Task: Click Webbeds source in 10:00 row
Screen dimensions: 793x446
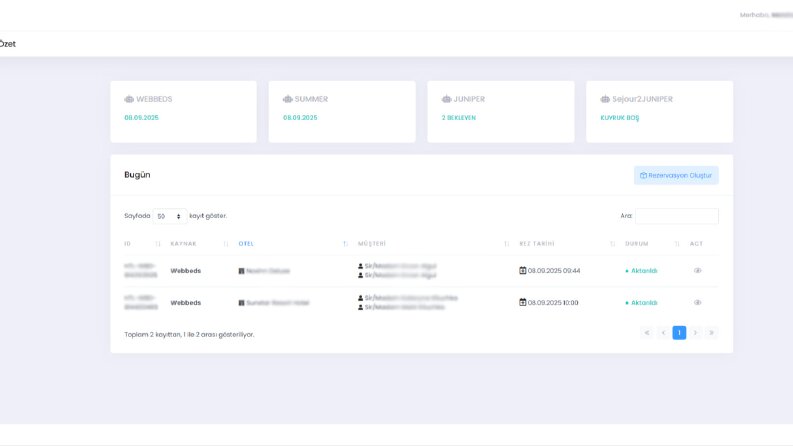Action: click(x=186, y=303)
